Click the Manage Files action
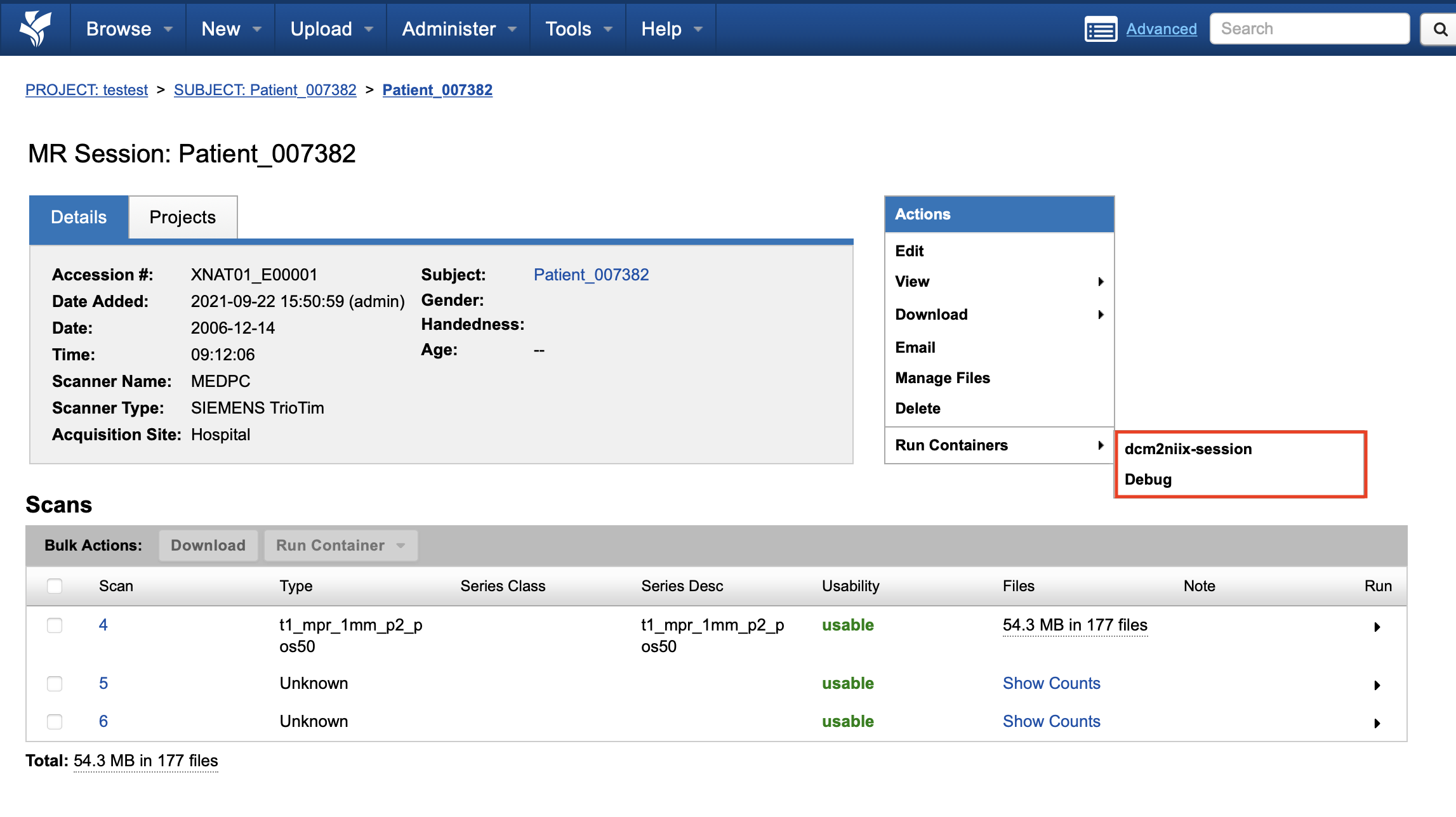 point(942,378)
